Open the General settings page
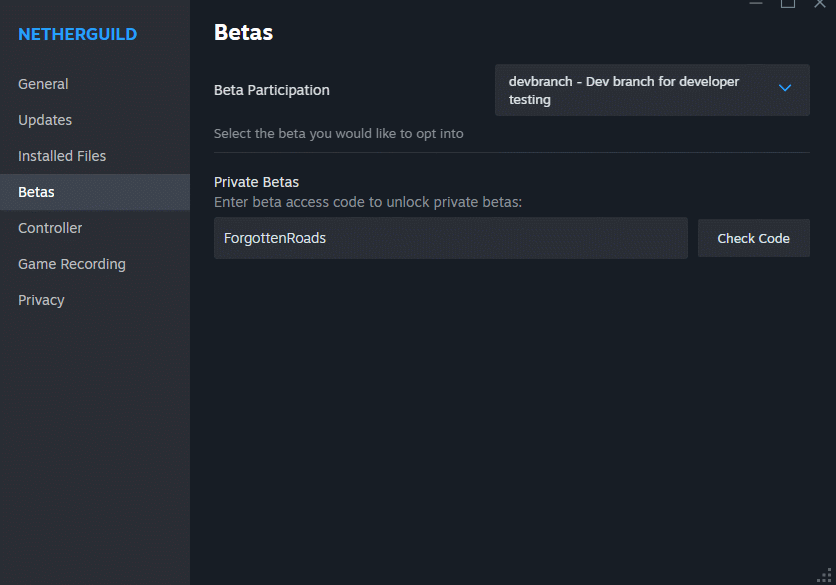Image resolution: width=836 pixels, height=585 pixels. click(43, 84)
